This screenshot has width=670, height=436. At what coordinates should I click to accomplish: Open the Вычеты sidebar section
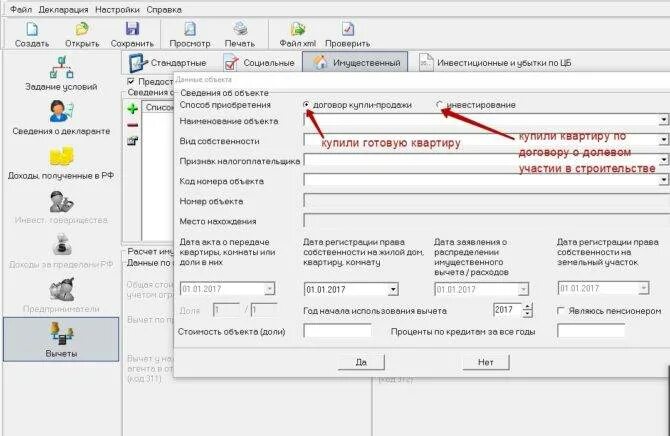click(x=61, y=339)
